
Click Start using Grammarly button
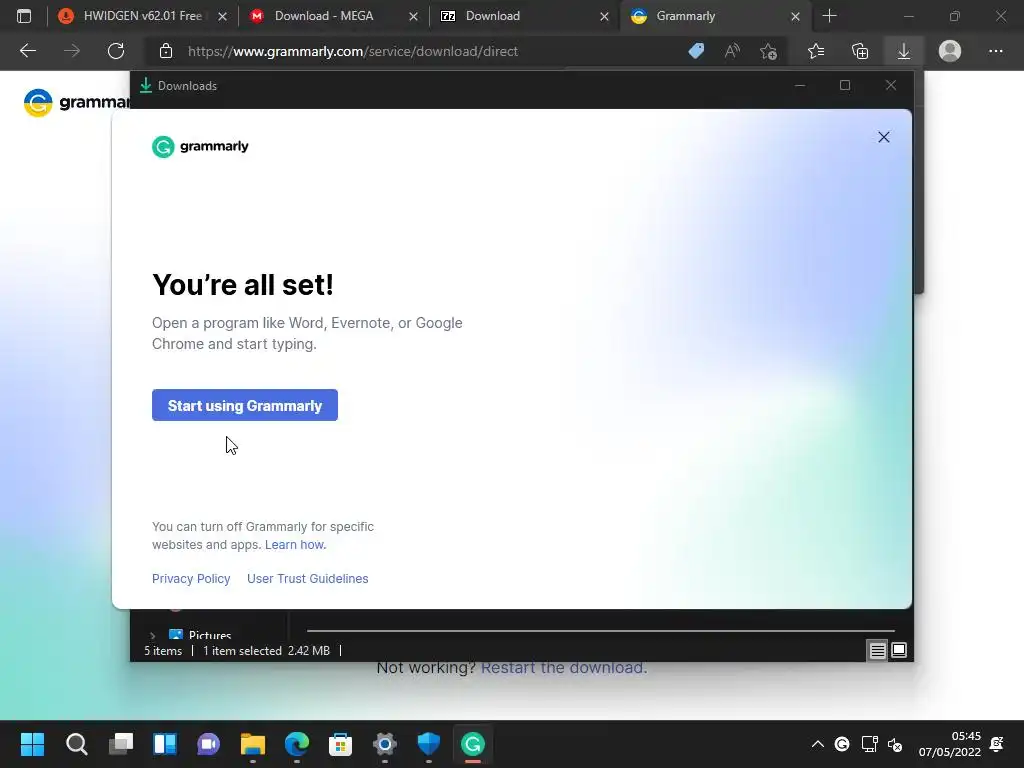tap(244, 405)
